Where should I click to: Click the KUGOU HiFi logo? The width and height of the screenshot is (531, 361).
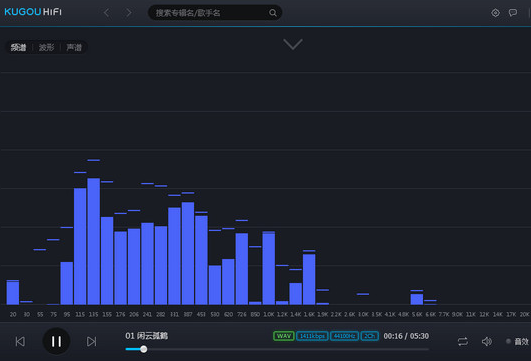[x=33, y=12]
